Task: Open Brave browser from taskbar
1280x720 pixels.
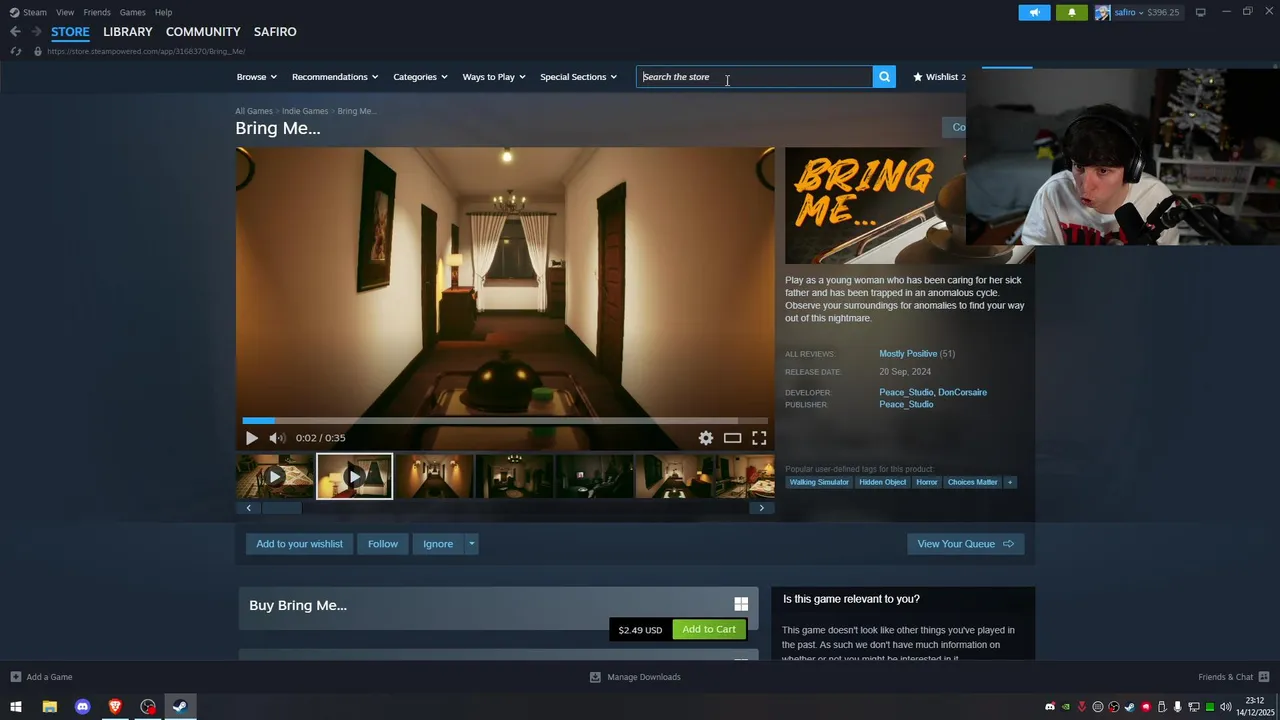Action: [115, 707]
